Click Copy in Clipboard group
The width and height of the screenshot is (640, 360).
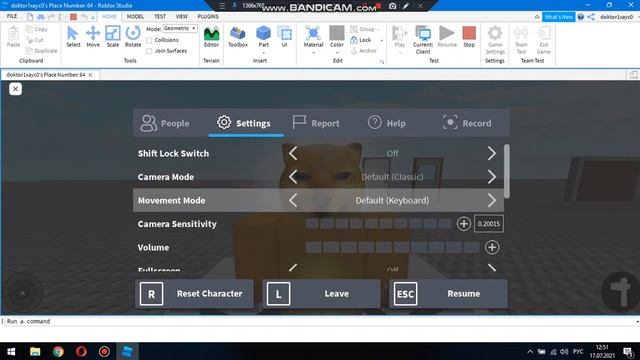pyautogui.click(x=37, y=29)
